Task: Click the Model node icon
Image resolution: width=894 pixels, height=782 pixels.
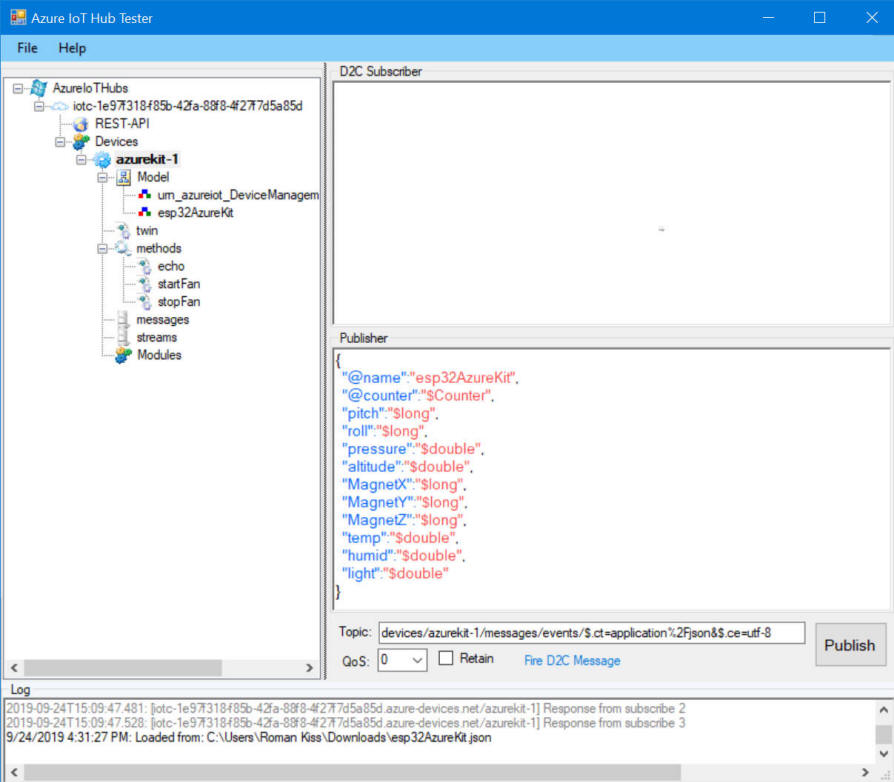Action: pos(124,177)
